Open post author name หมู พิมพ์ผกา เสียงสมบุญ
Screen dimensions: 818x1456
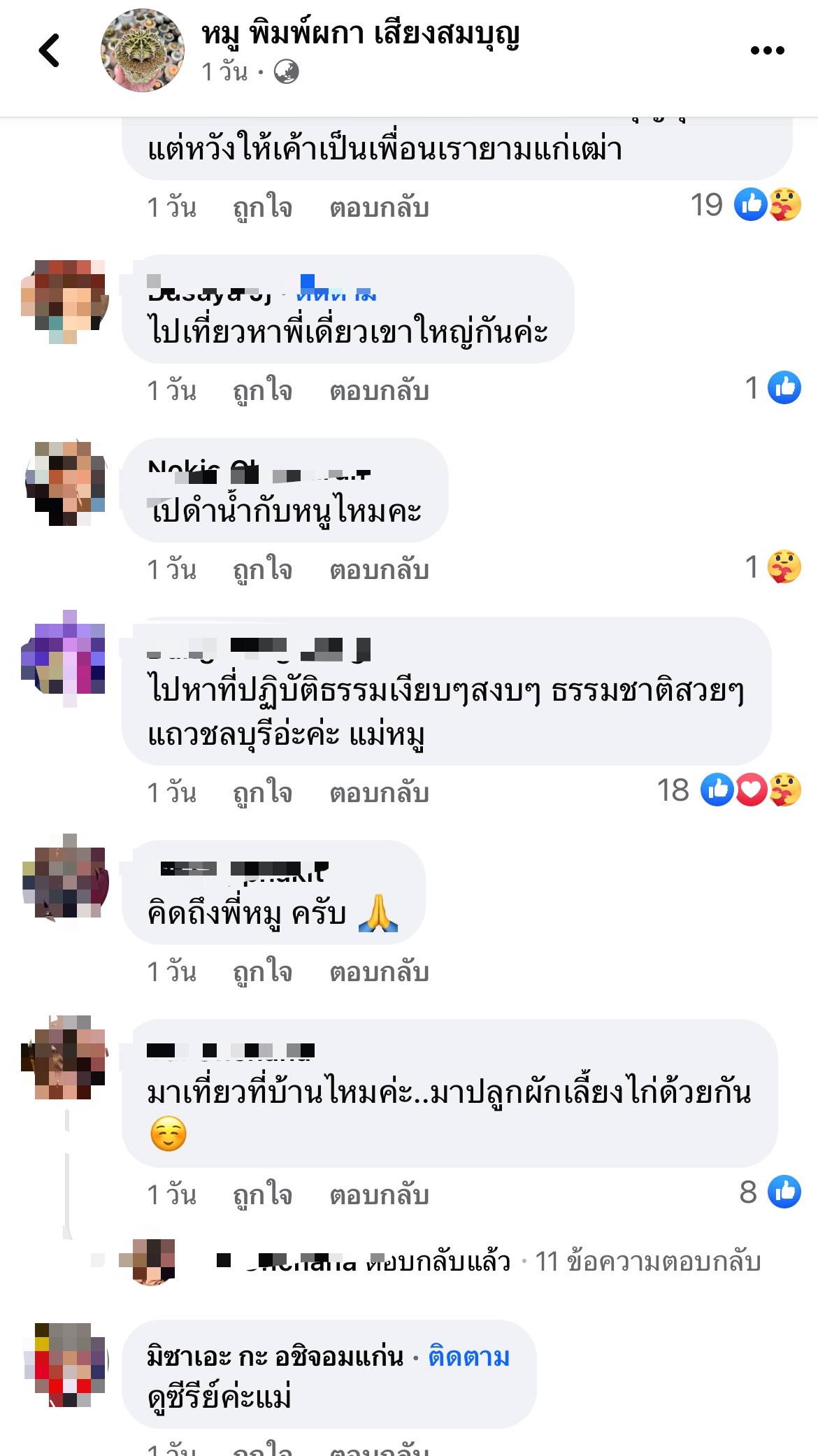361,34
